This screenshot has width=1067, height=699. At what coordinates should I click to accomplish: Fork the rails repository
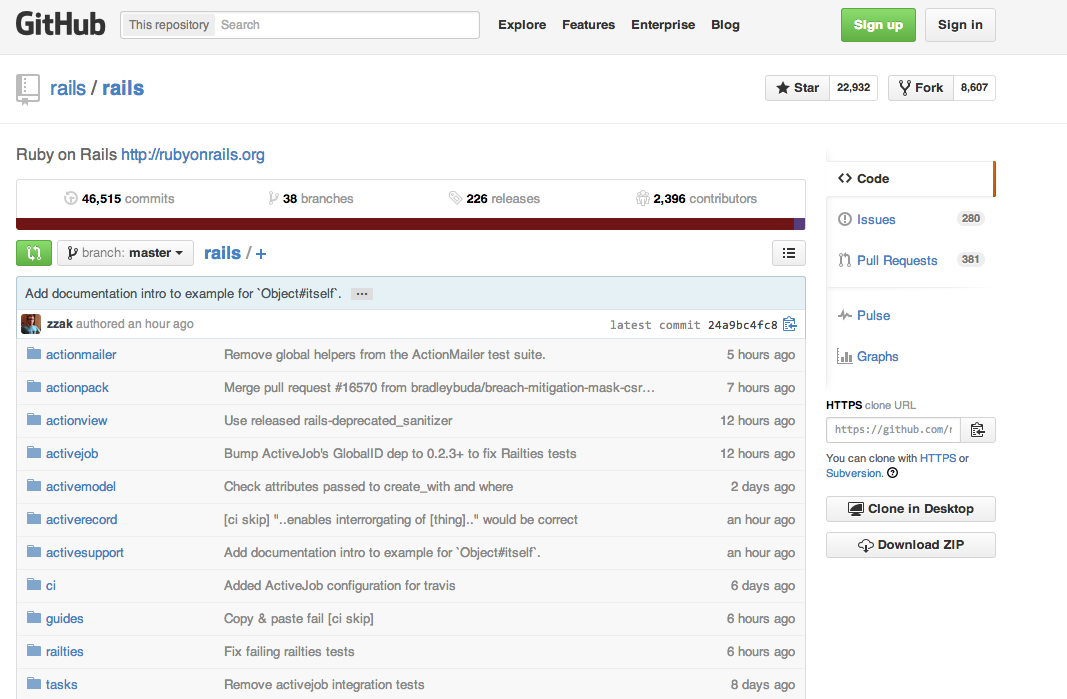tap(919, 87)
